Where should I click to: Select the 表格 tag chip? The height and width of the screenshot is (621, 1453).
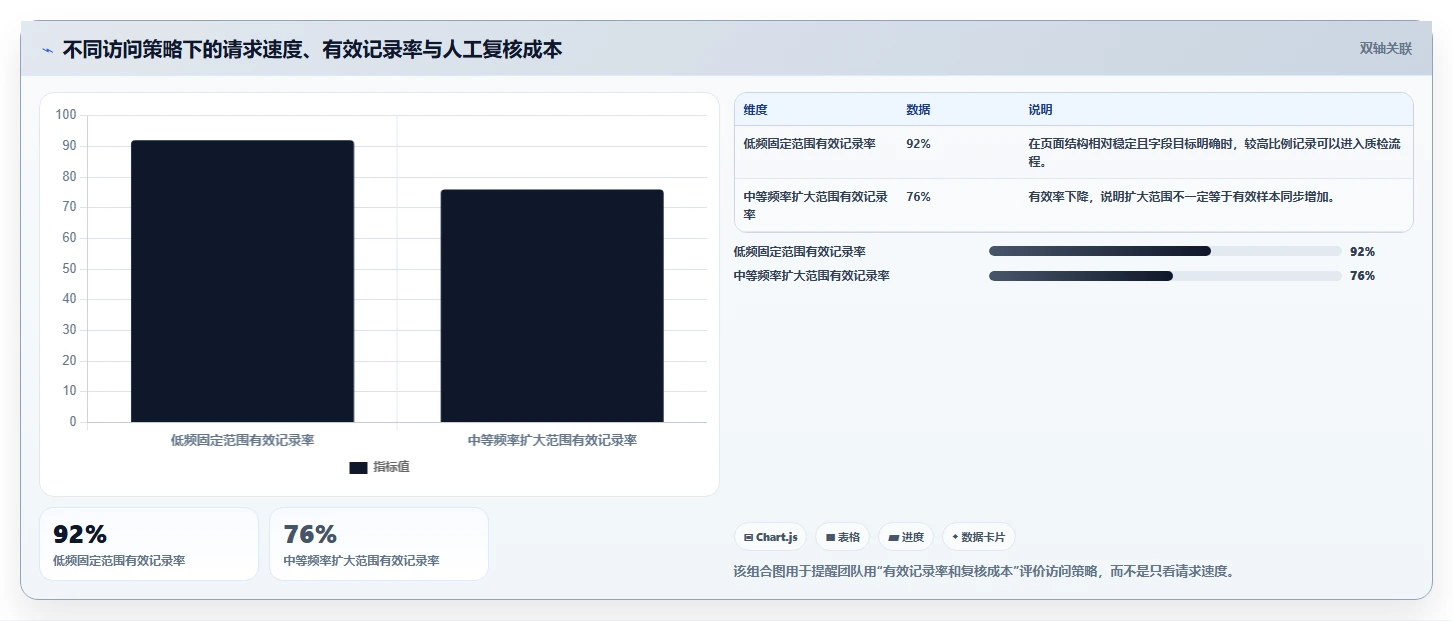point(842,537)
